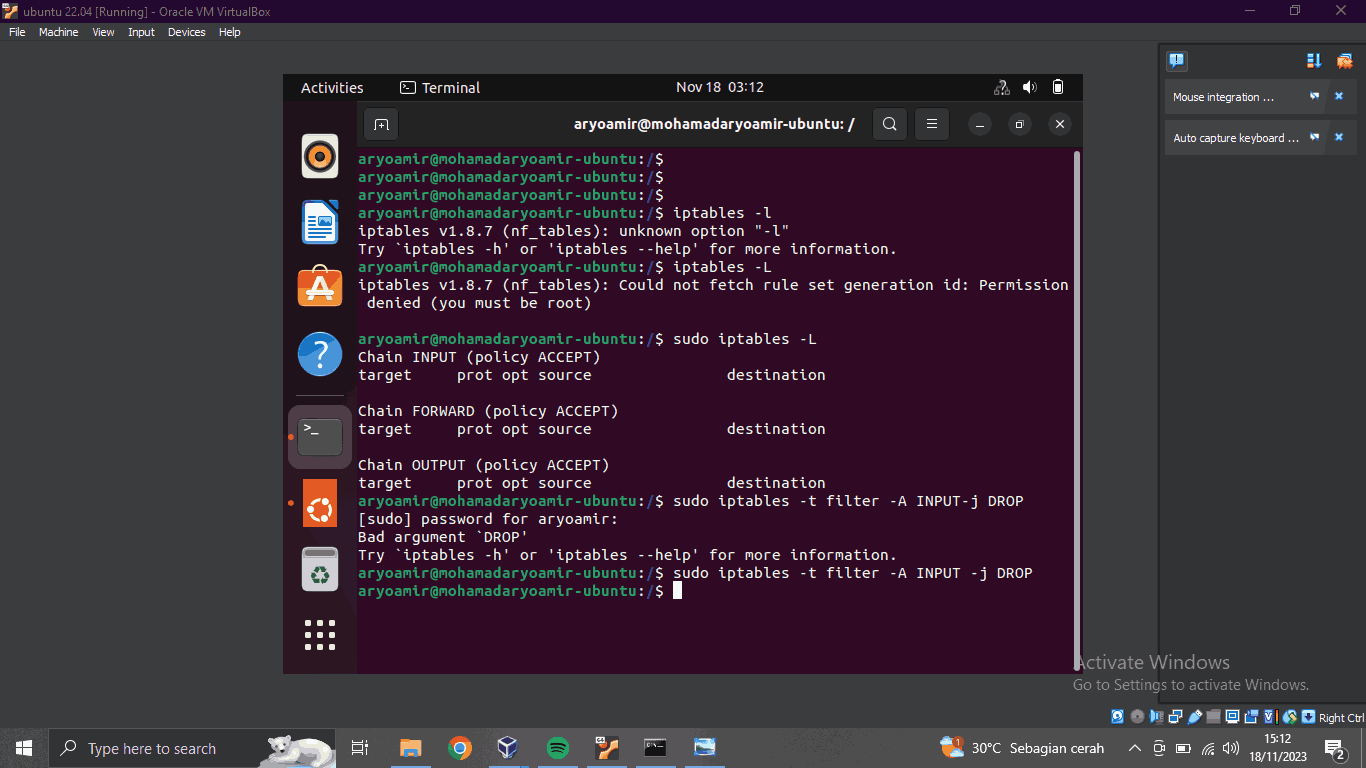Search in the terminal using magnifier button
This screenshot has width=1366, height=768.
(890, 125)
